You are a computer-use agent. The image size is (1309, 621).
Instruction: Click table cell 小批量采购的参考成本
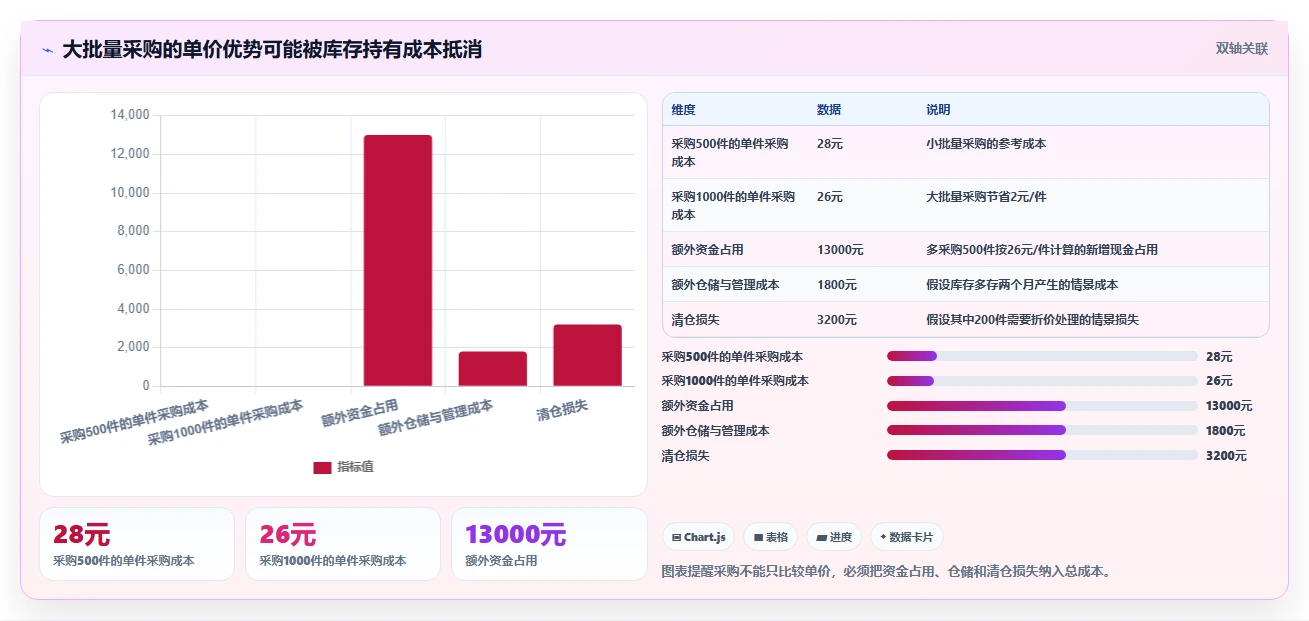(986, 144)
